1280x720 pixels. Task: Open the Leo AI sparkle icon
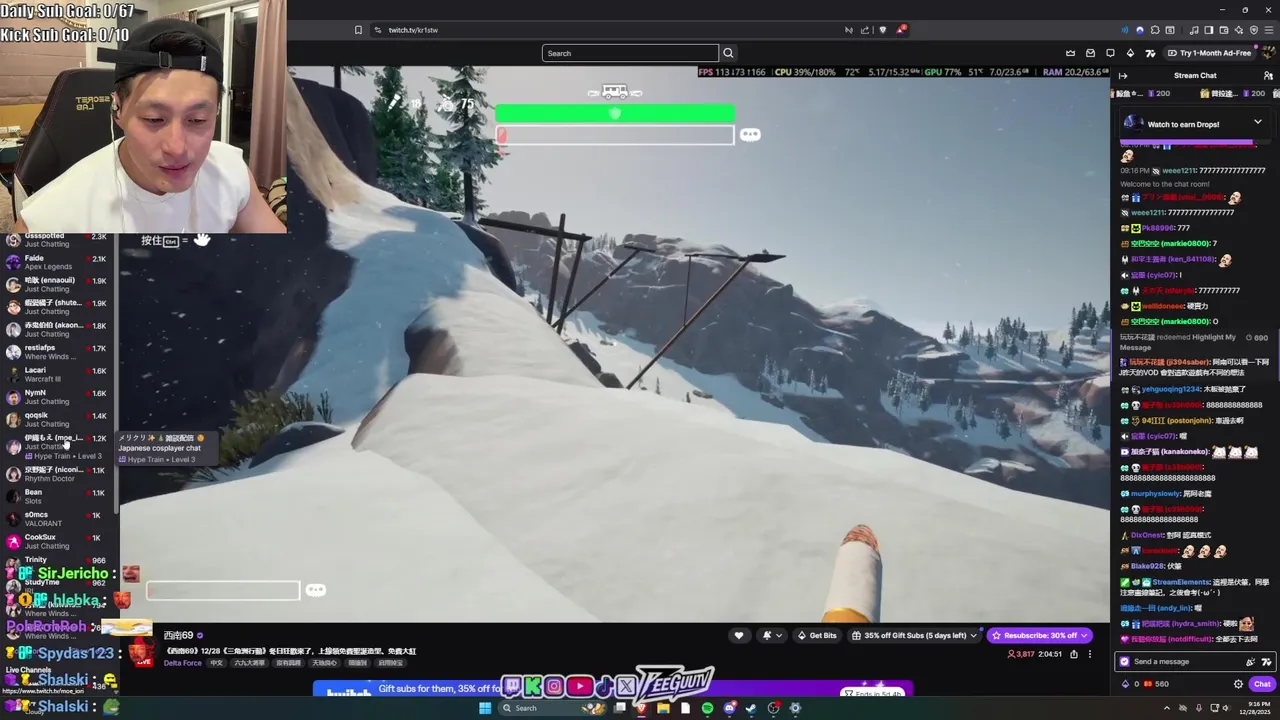(x=1239, y=30)
